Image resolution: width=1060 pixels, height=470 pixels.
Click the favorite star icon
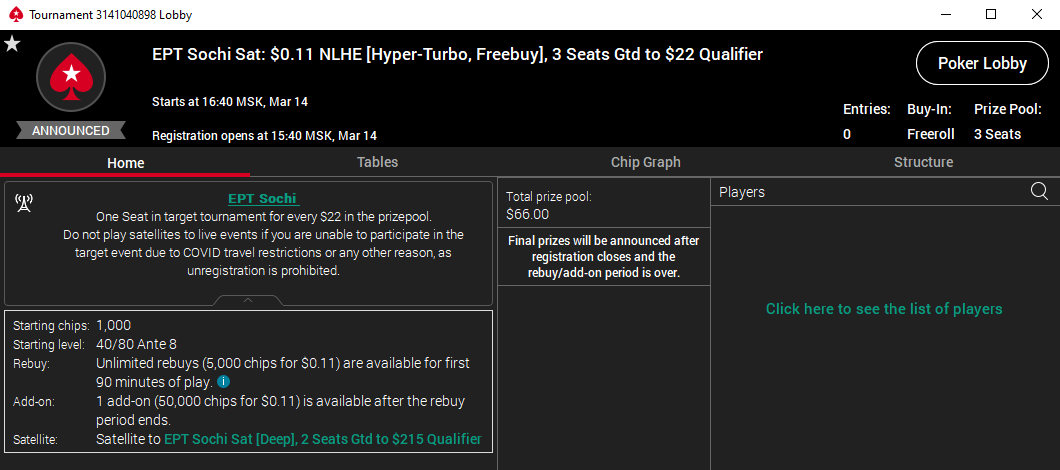click(12, 43)
